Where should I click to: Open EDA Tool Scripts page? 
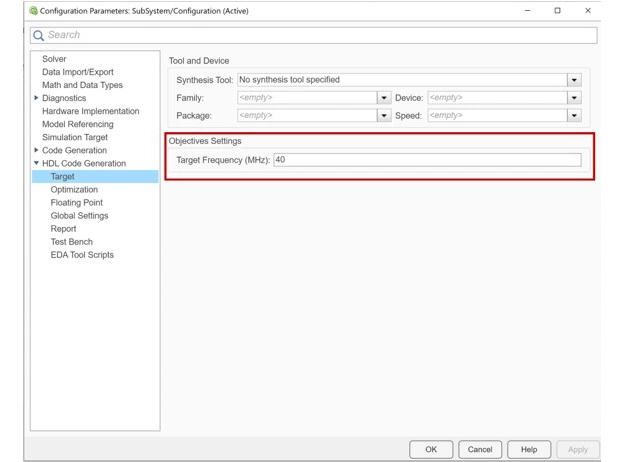point(82,254)
